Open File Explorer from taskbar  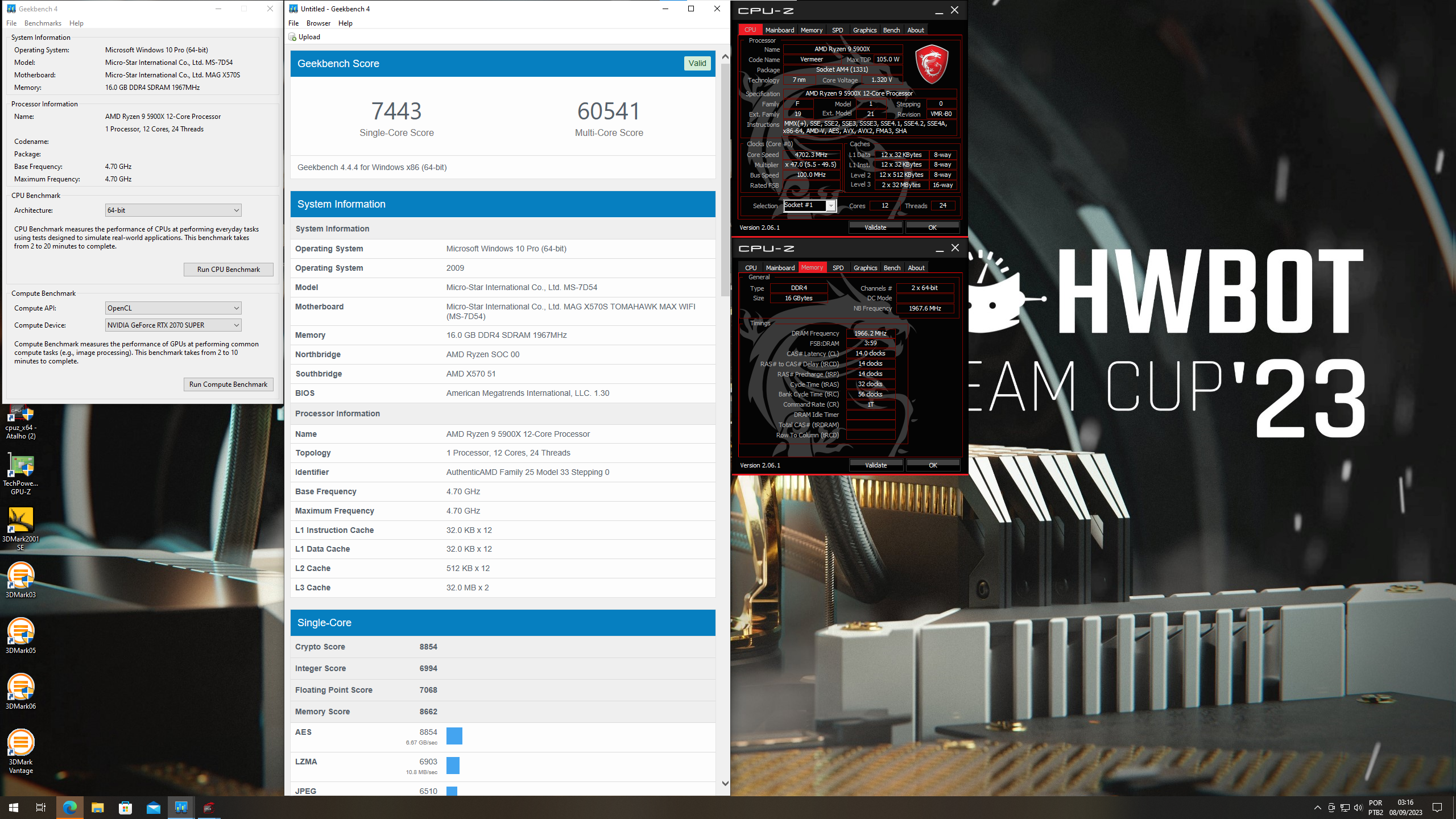98,808
